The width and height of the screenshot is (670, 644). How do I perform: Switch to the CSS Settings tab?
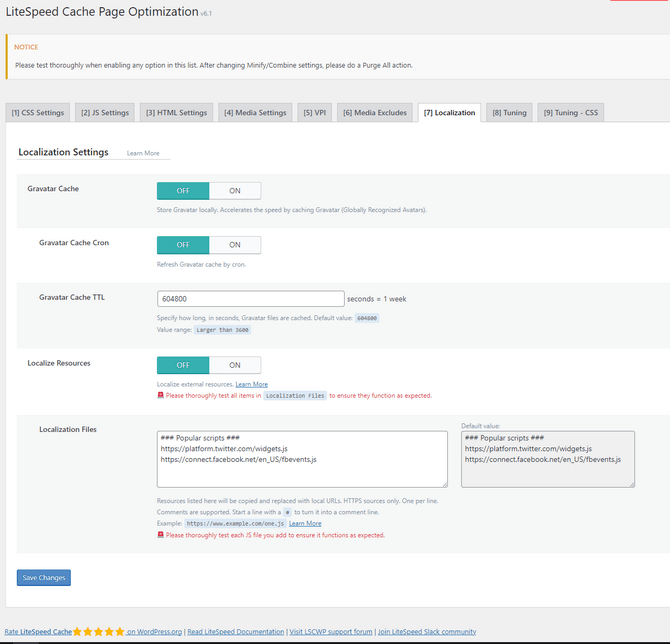tap(38, 113)
